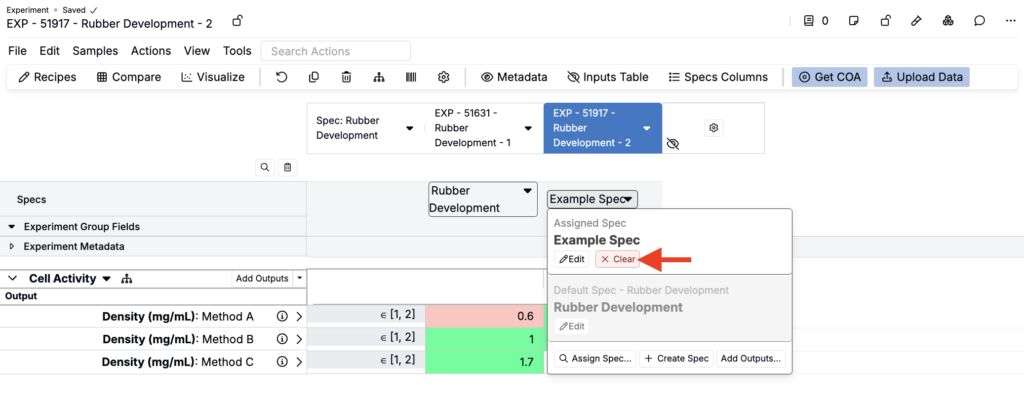Click the green Density Method B value cell
Image resolution: width=1024 pixels, height=404 pixels.
[485, 338]
